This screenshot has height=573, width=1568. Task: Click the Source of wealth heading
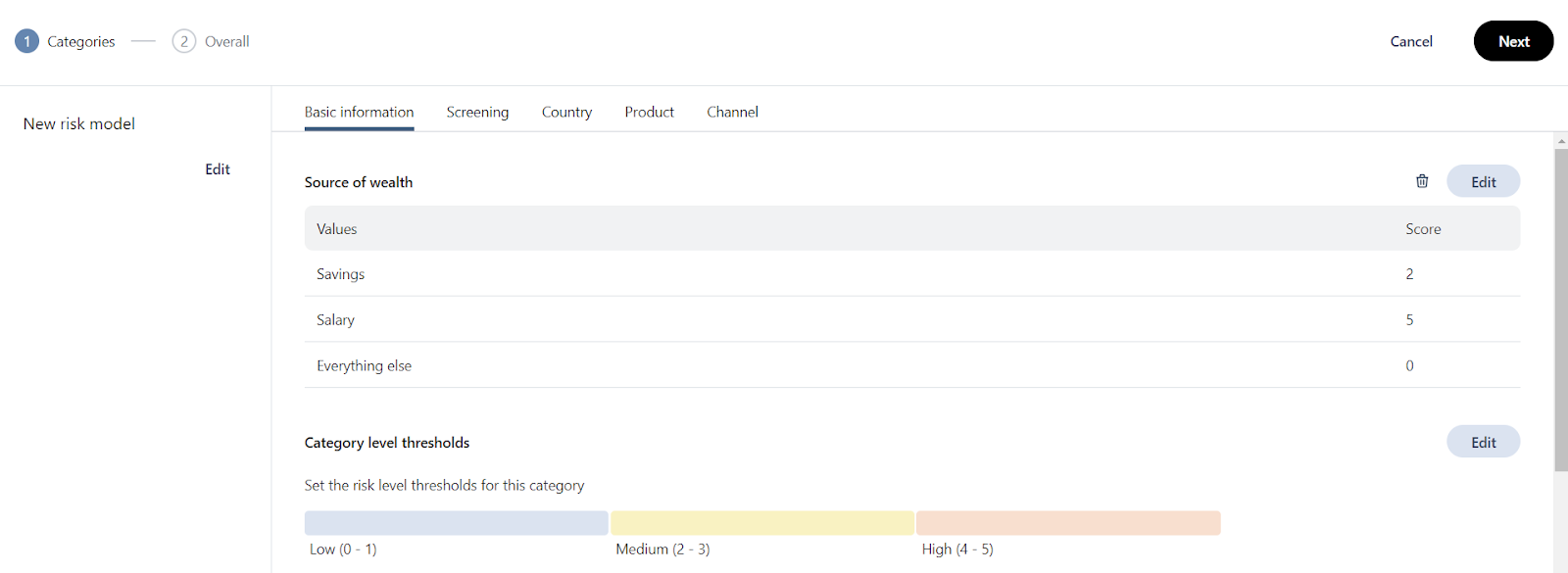(x=359, y=182)
